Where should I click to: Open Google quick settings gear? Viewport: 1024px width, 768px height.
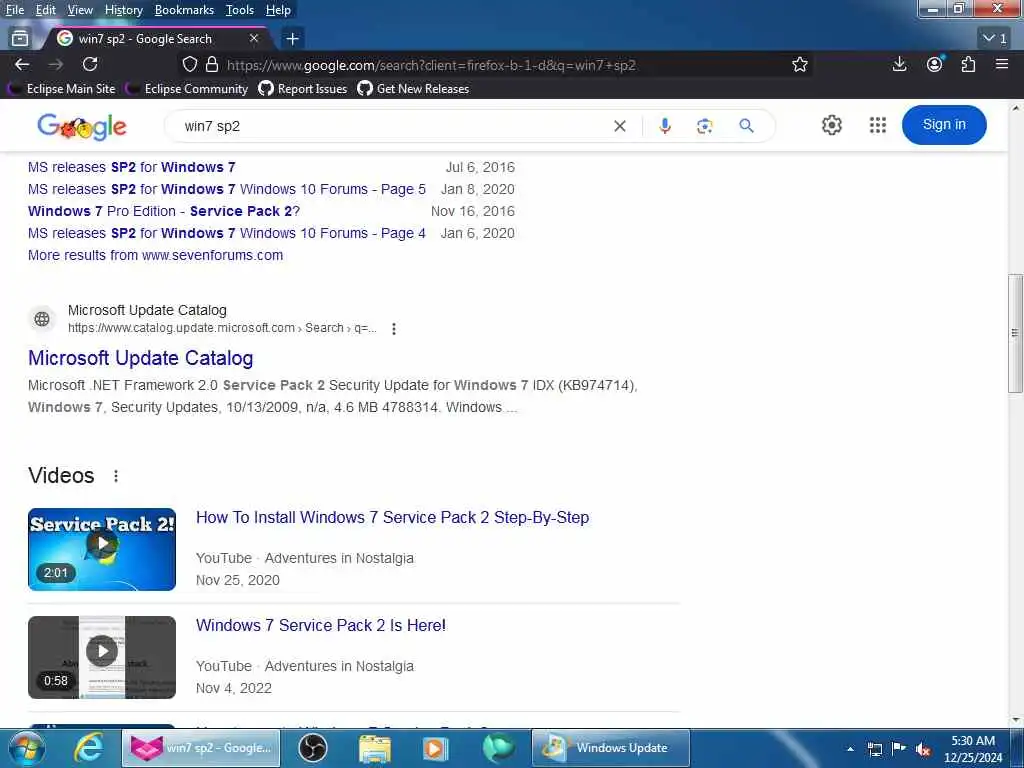(x=831, y=125)
